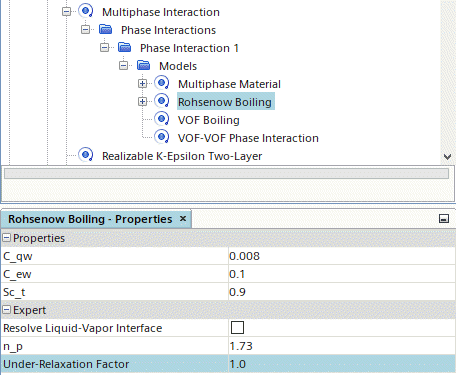The height and width of the screenshot is (375, 456).
Task: Collapse the Multiphase Interaction tree node
Action: coord(66,12)
